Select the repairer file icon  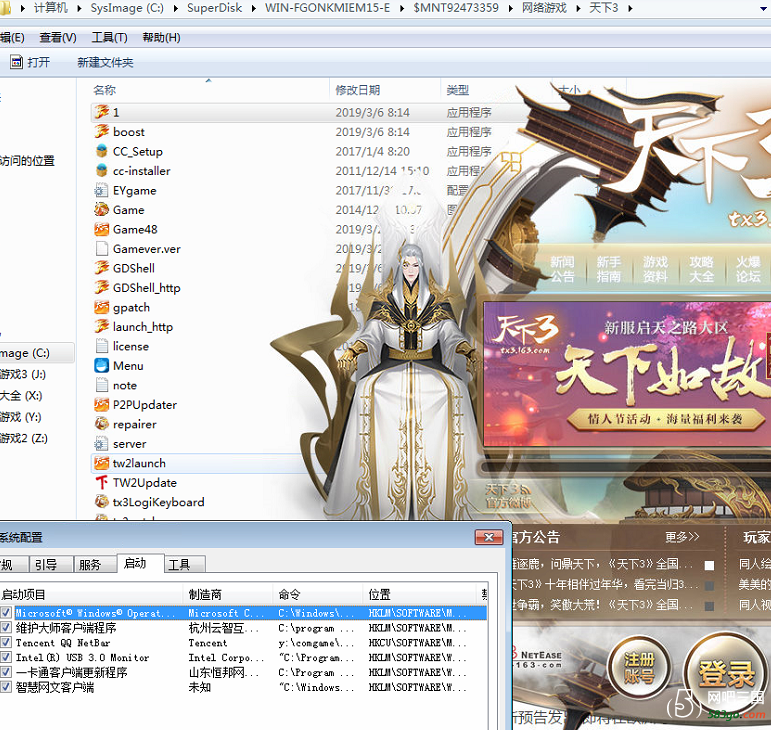[x=102, y=424]
